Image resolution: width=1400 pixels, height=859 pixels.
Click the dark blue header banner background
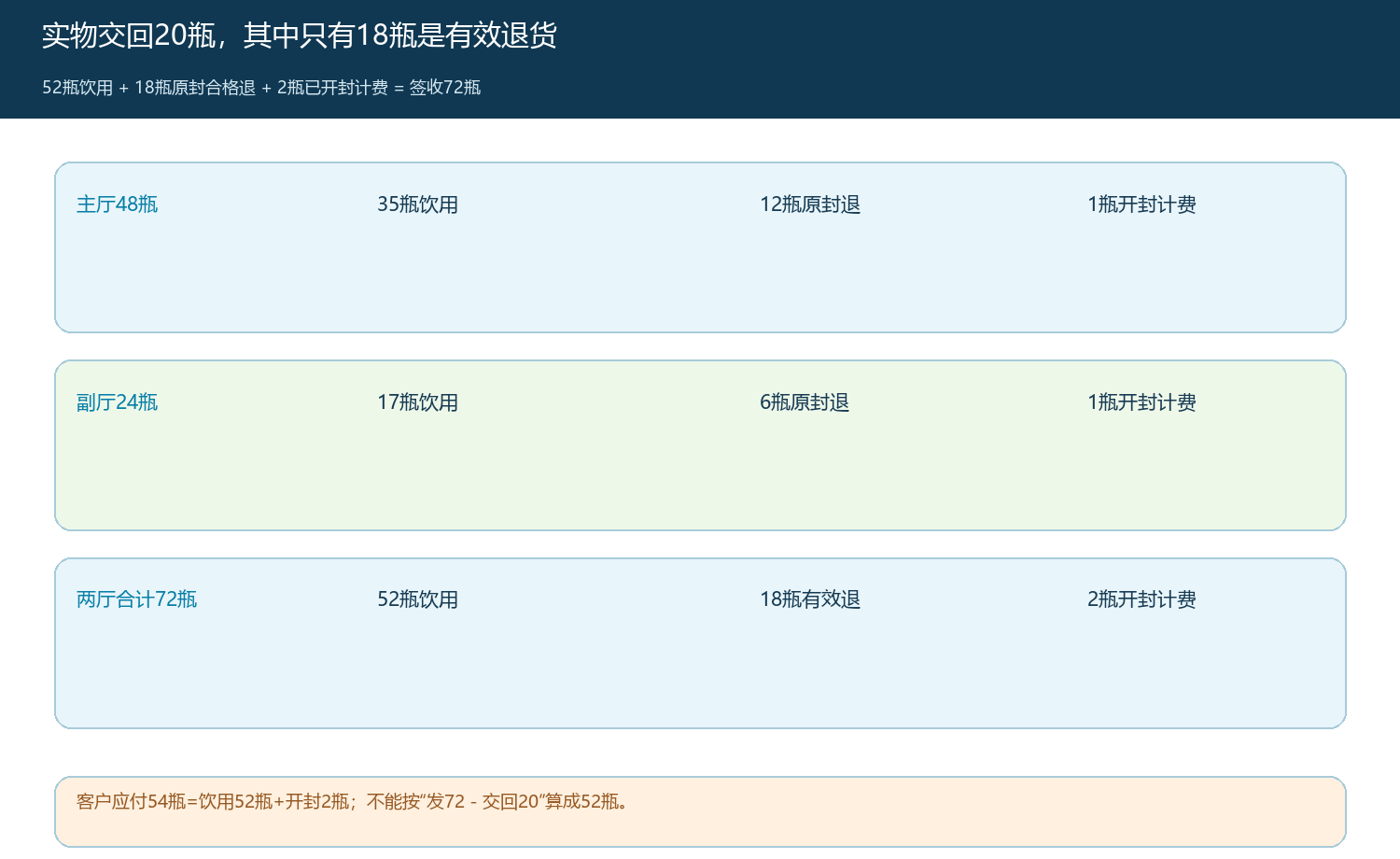(x=980, y=59)
